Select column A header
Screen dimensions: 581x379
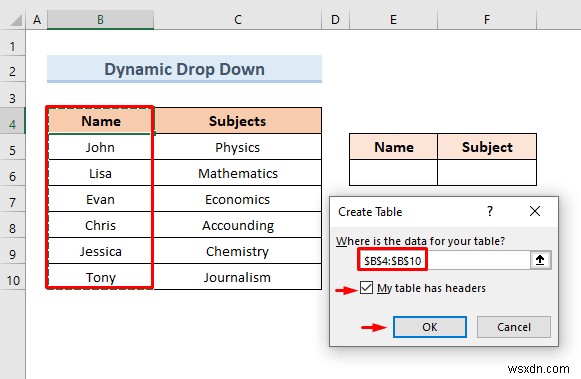(36, 20)
